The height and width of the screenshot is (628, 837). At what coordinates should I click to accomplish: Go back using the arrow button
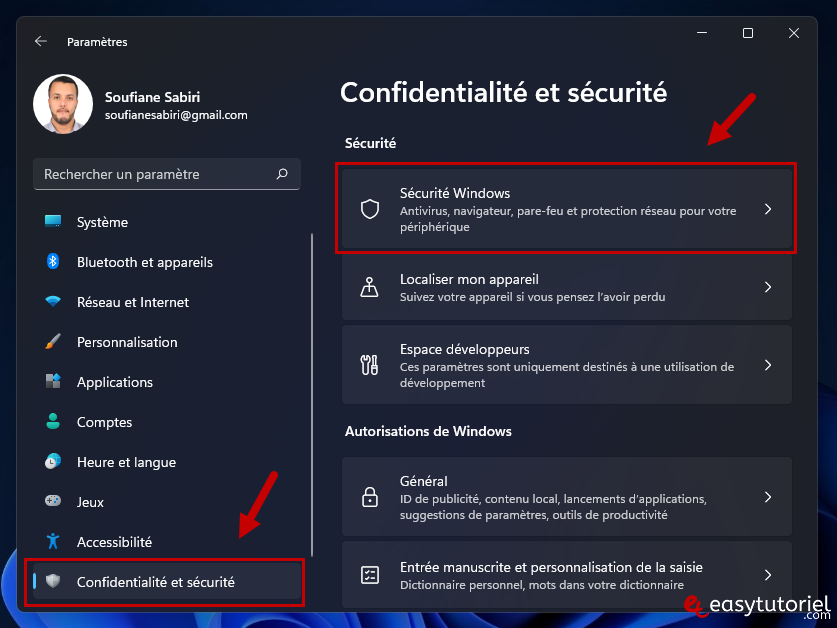[41, 42]
